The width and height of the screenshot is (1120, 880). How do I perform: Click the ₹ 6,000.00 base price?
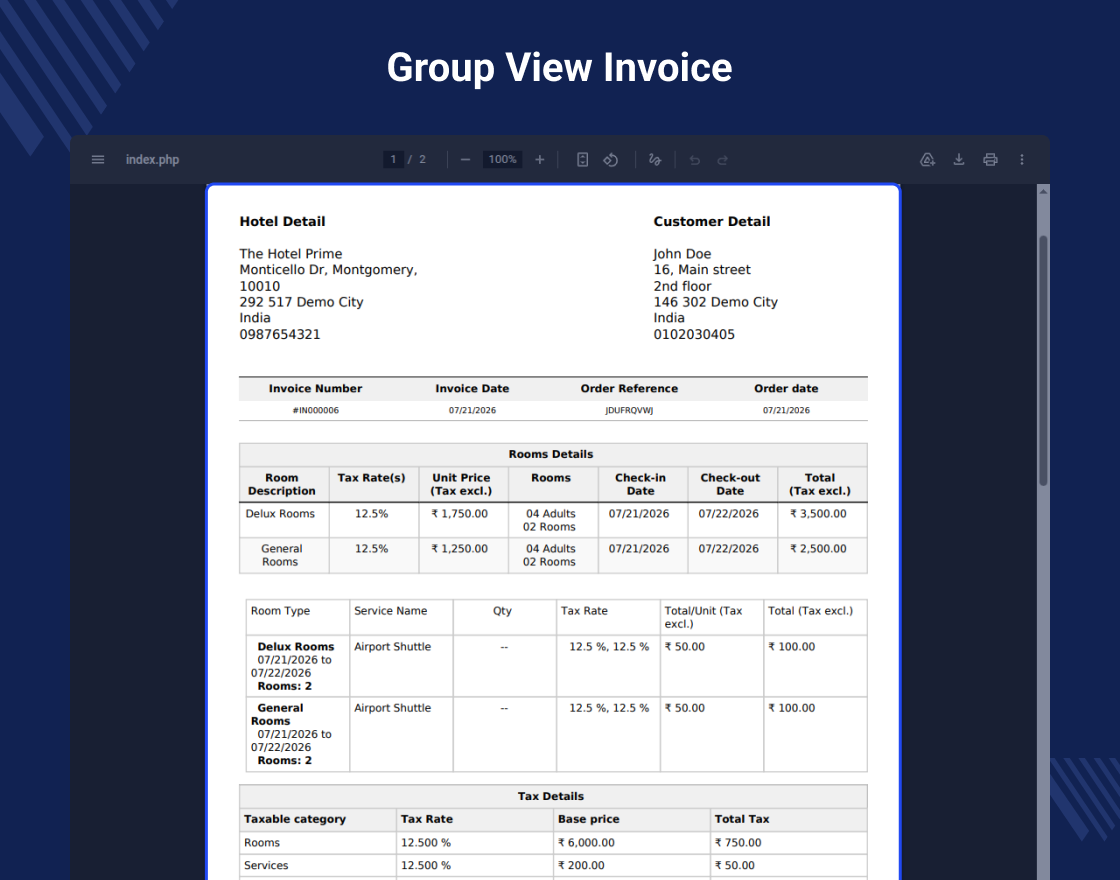(x=586, y=843)
